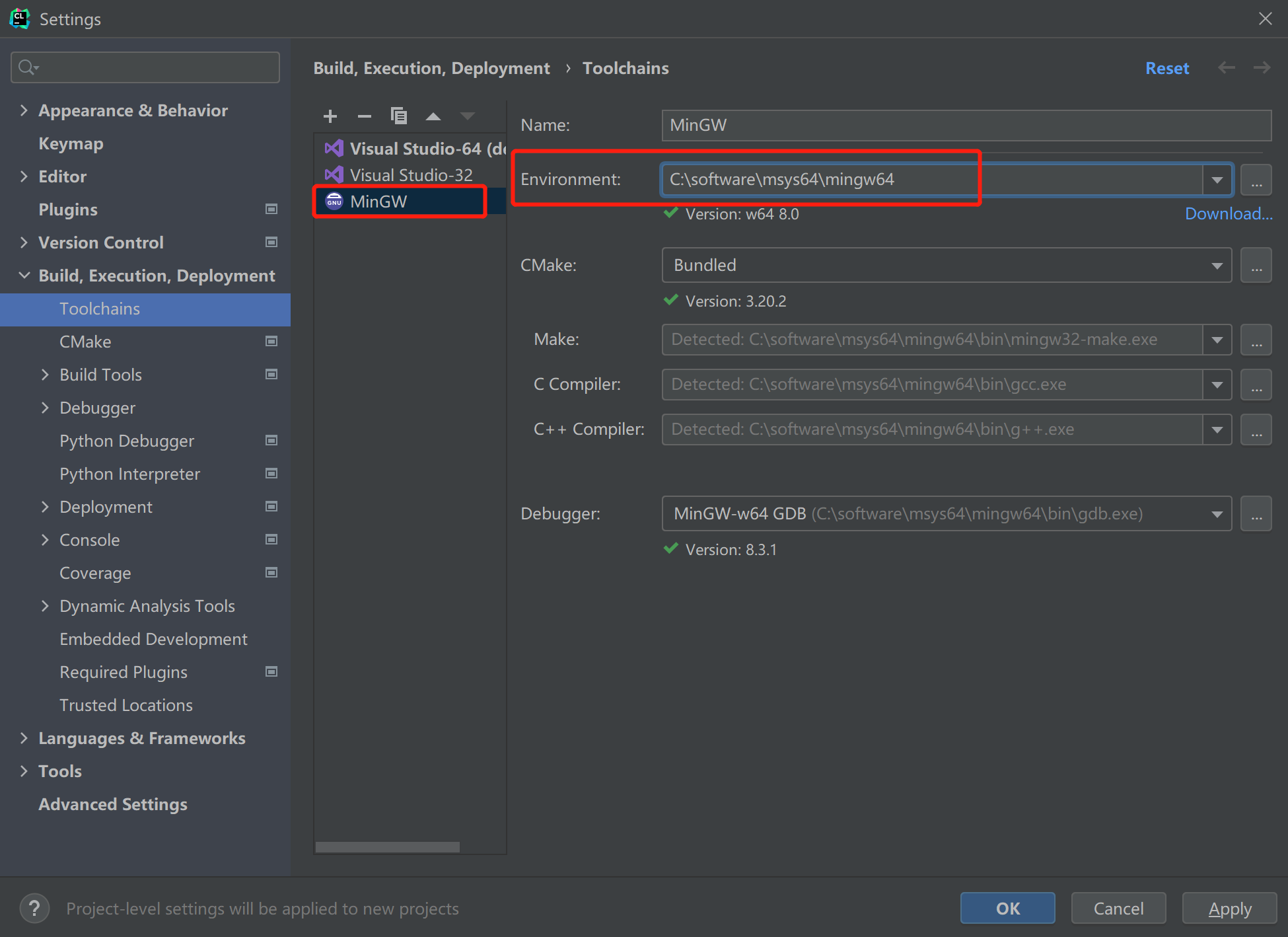Screen dimensions: 1288x937
Task: Click the add toolchain plus icon
Action: 330,116
